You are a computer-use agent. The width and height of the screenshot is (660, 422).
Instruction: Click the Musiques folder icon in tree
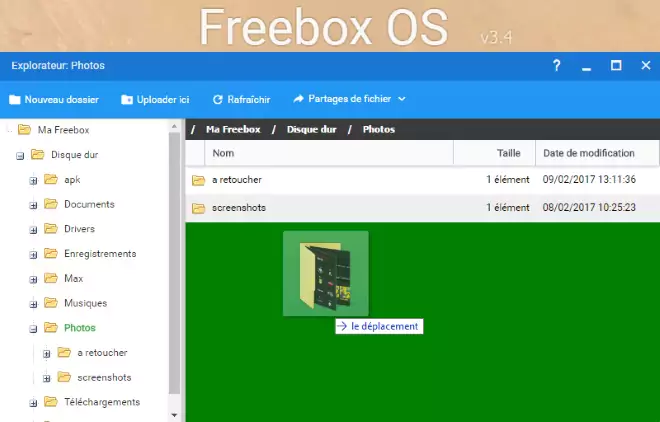point(51,303)
